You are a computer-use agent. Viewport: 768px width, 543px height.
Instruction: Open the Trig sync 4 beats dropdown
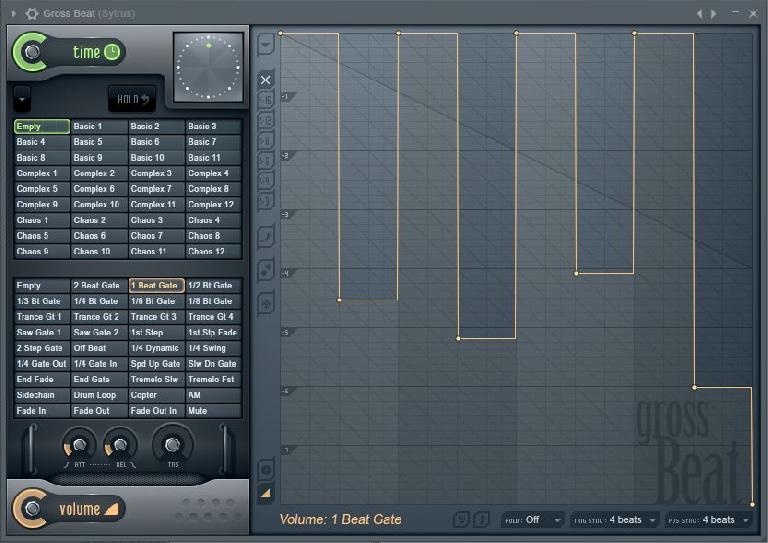[x=614, y=520]
